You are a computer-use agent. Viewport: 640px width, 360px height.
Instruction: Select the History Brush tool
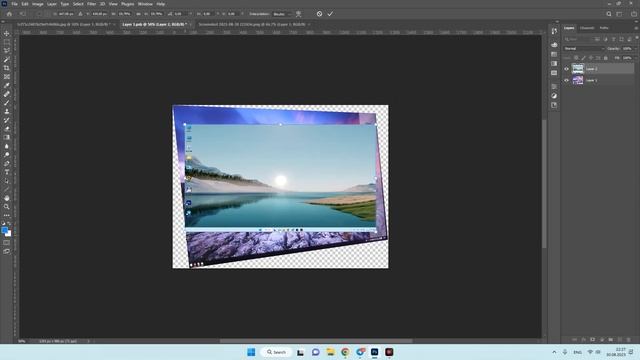[7, 120]
